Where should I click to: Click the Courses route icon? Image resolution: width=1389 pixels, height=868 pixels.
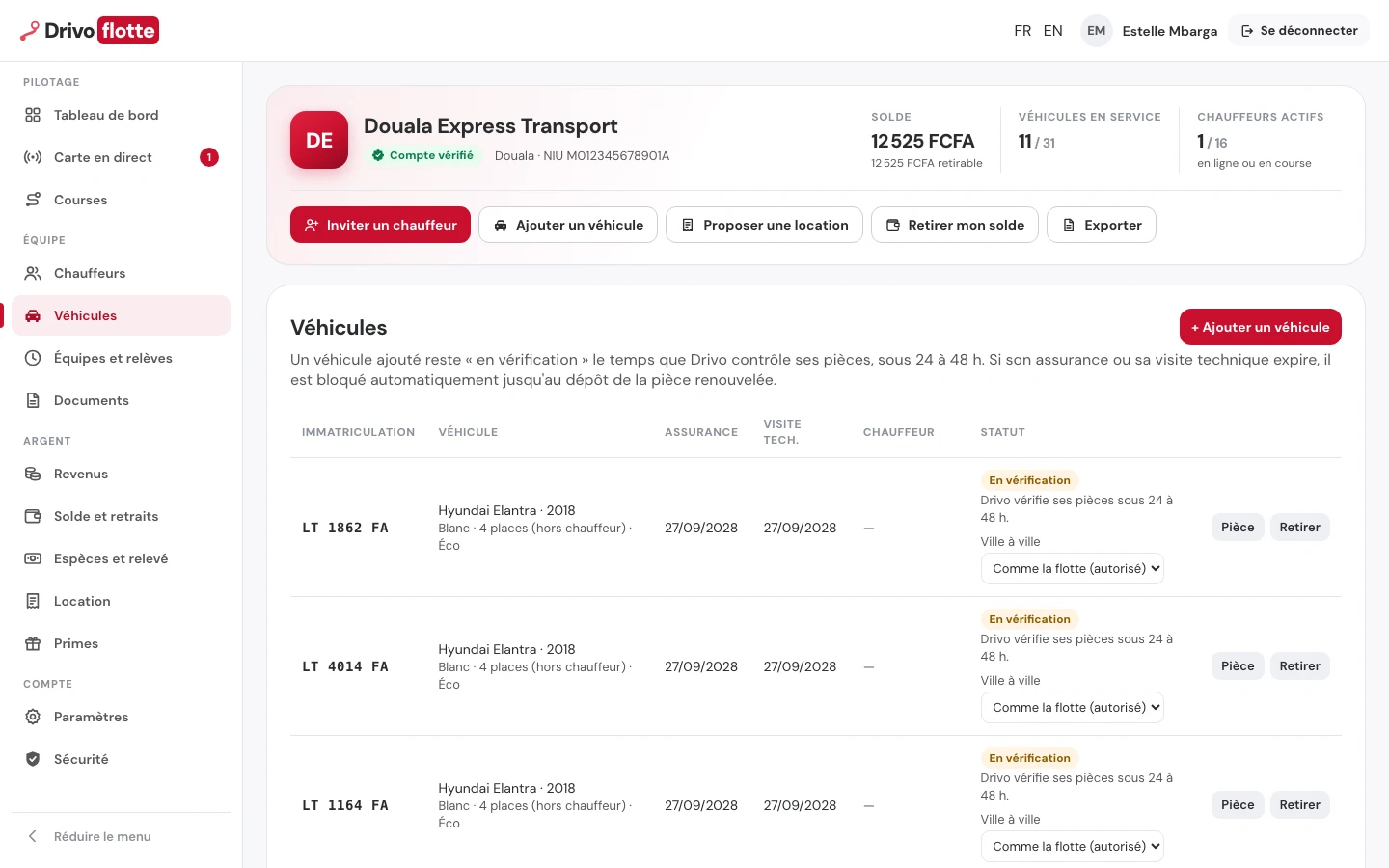point(33,200)
